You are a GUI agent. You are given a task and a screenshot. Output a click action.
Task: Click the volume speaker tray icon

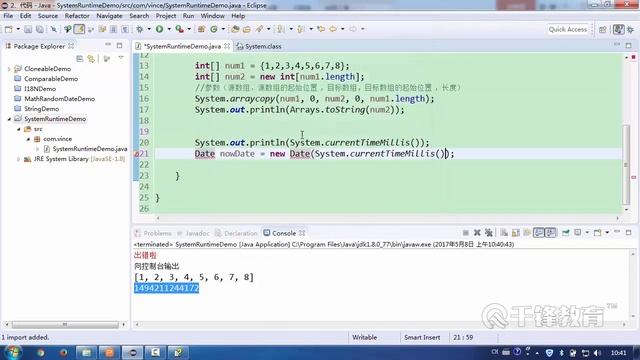pos(597,353)
